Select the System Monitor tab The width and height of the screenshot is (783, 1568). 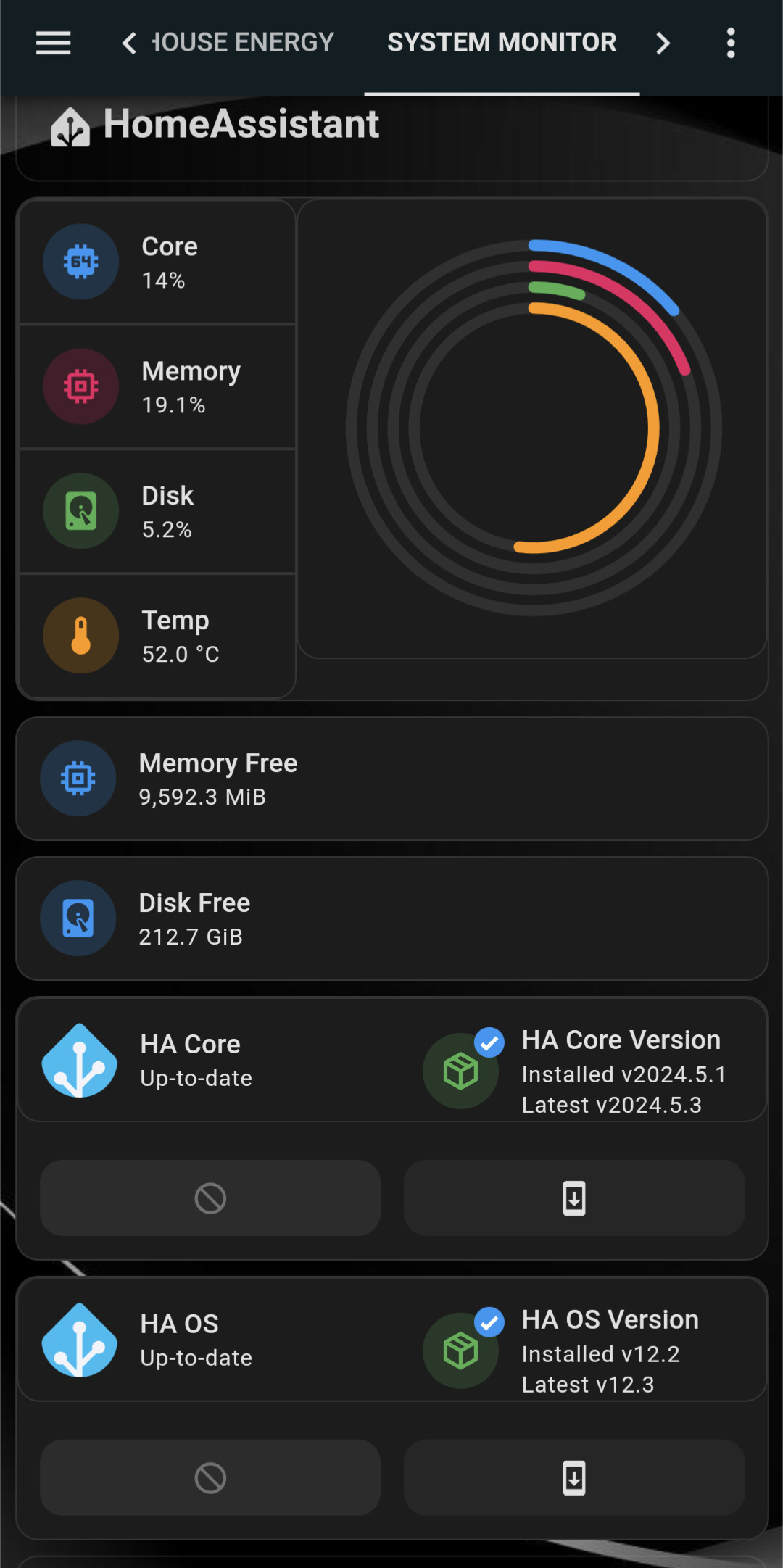[502, 43]
